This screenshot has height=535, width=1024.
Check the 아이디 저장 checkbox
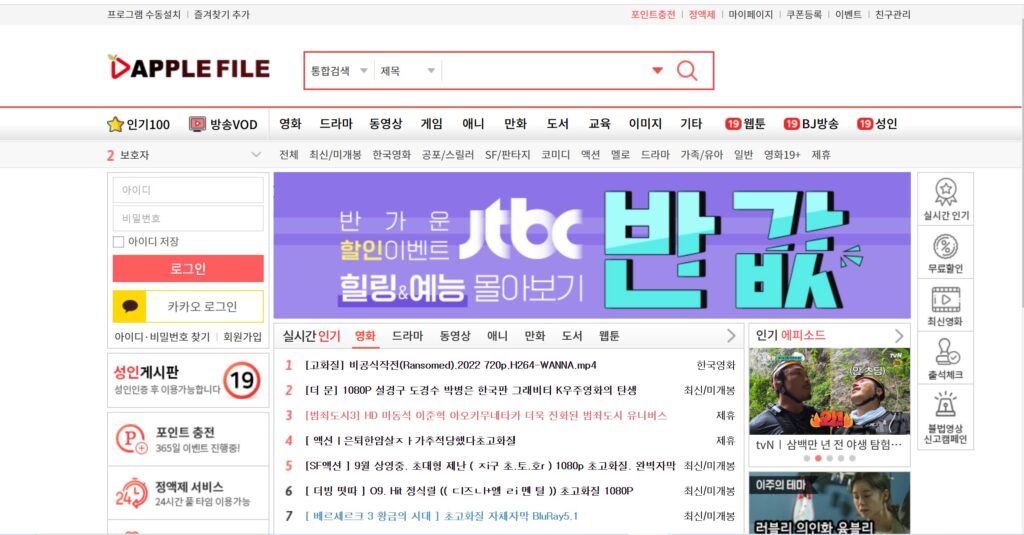pyautogui.click(x=119, y=242)
